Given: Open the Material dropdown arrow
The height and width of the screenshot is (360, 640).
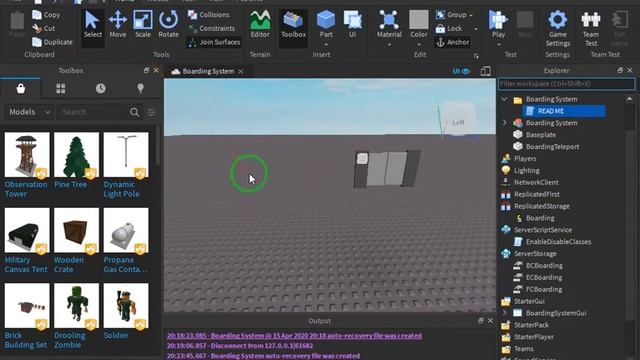Looking at the screenshot, I should pyautogui.click(x=389, y=44).
